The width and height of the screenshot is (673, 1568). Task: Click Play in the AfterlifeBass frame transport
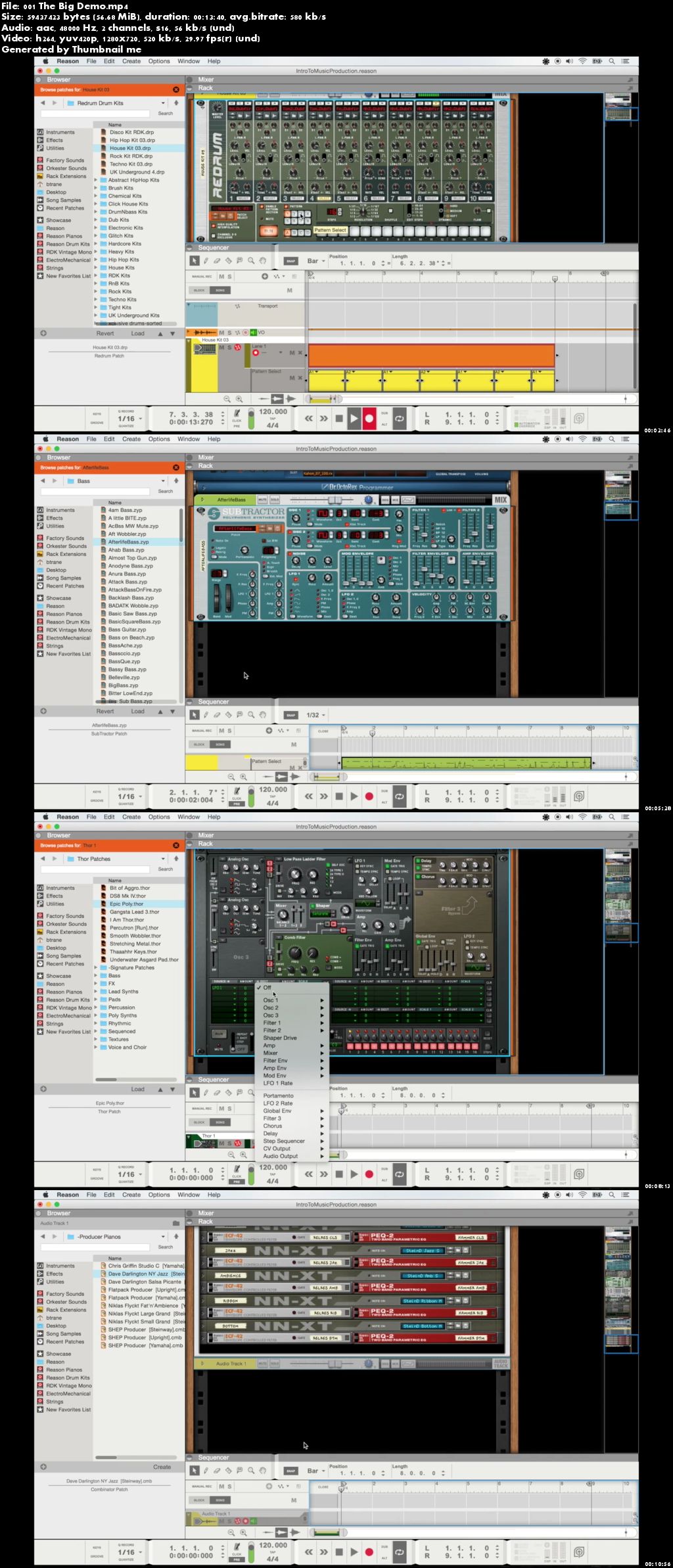[x=354, y=796]
